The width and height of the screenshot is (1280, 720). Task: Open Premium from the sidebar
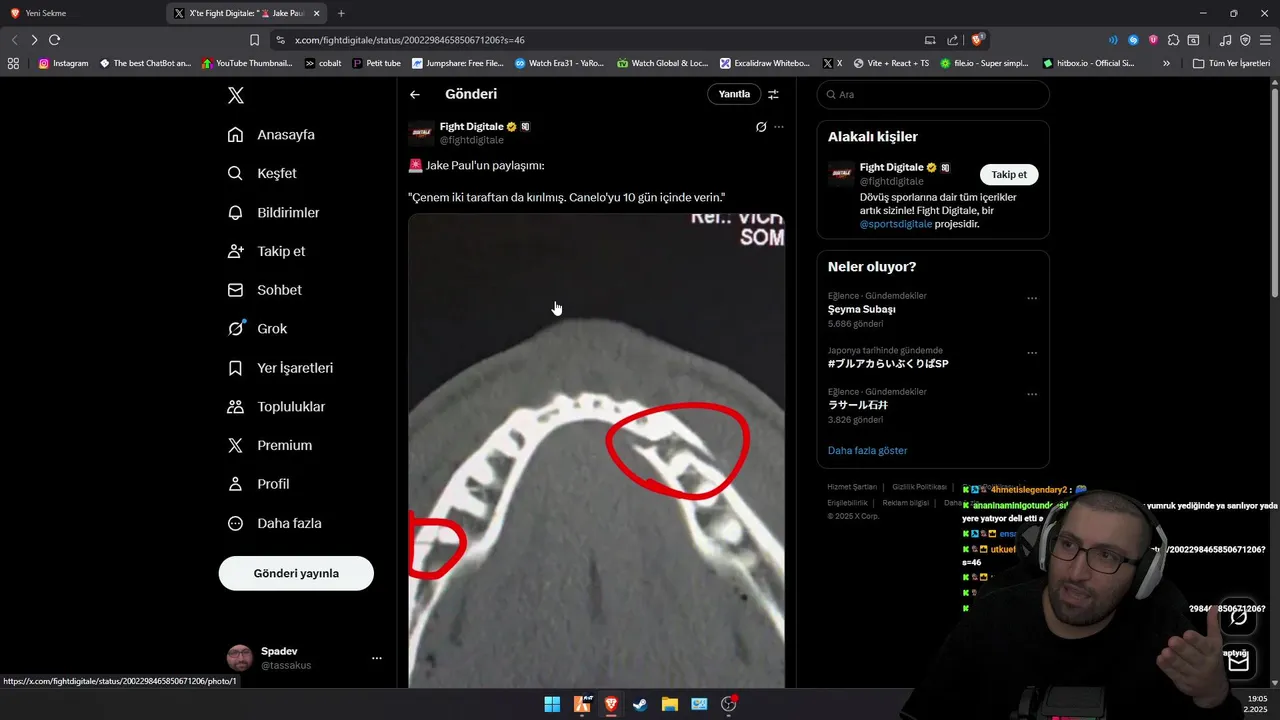[269, 445]
